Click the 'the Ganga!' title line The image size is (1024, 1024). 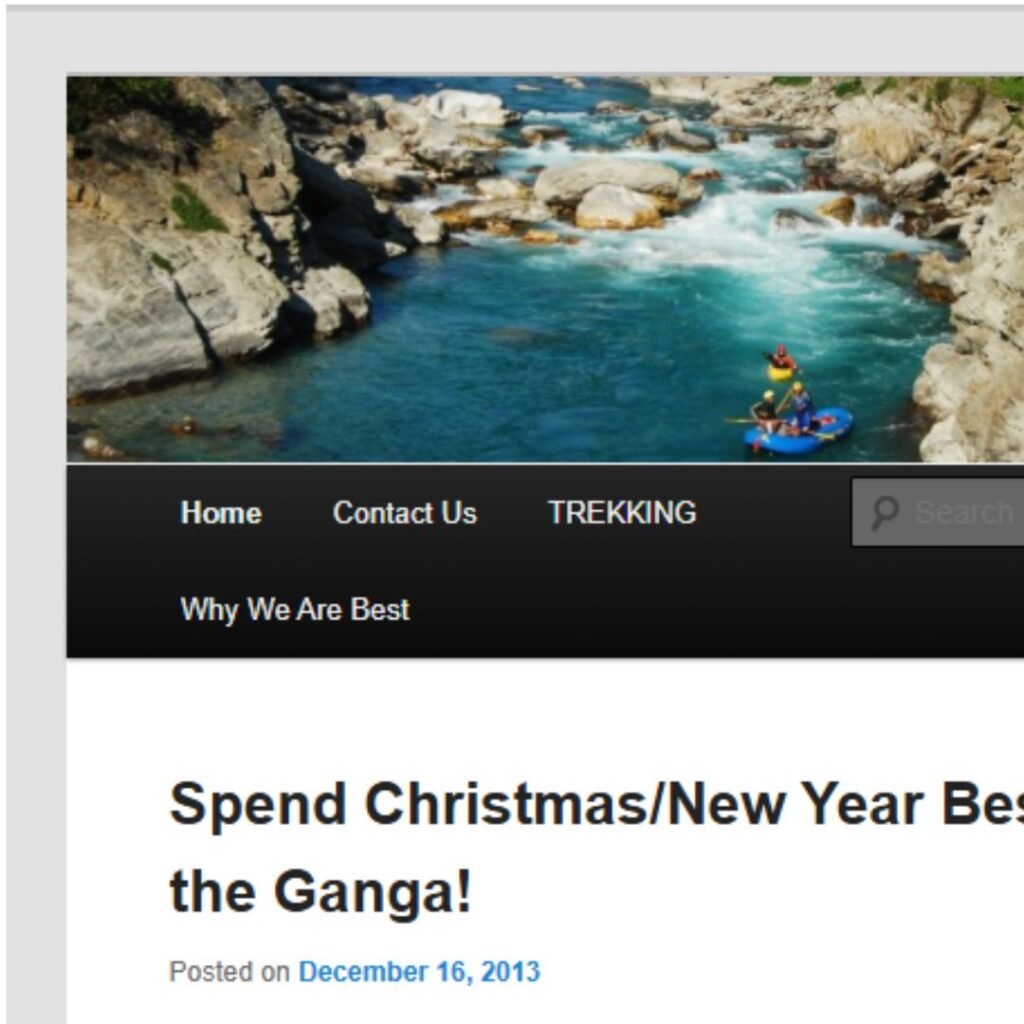pos(320,892)
